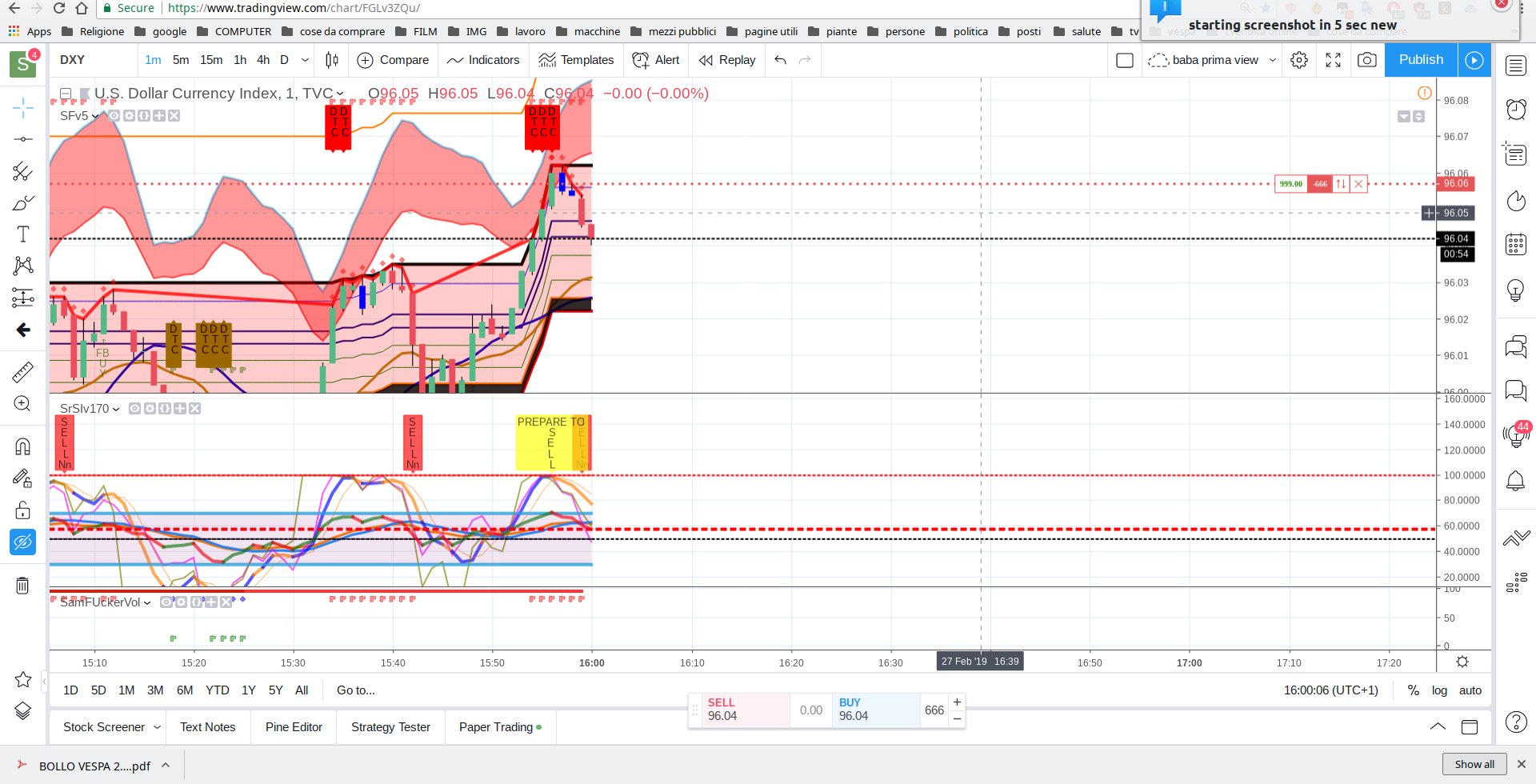Set date range to YTD
The height and width of the screenshot is (784, 1536).
(x=218, y=690)
